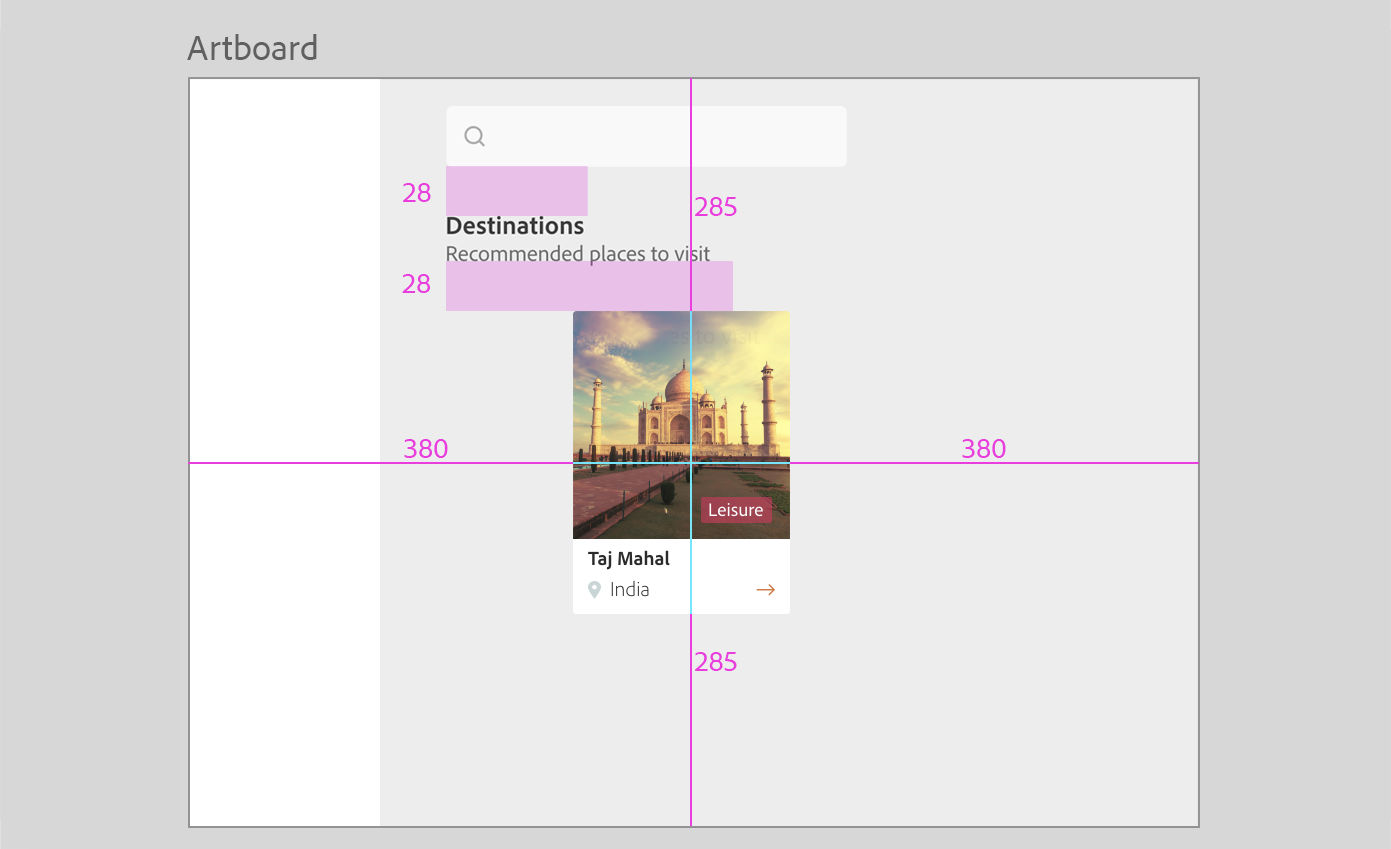Click the magnifying glass search icon

475,136
